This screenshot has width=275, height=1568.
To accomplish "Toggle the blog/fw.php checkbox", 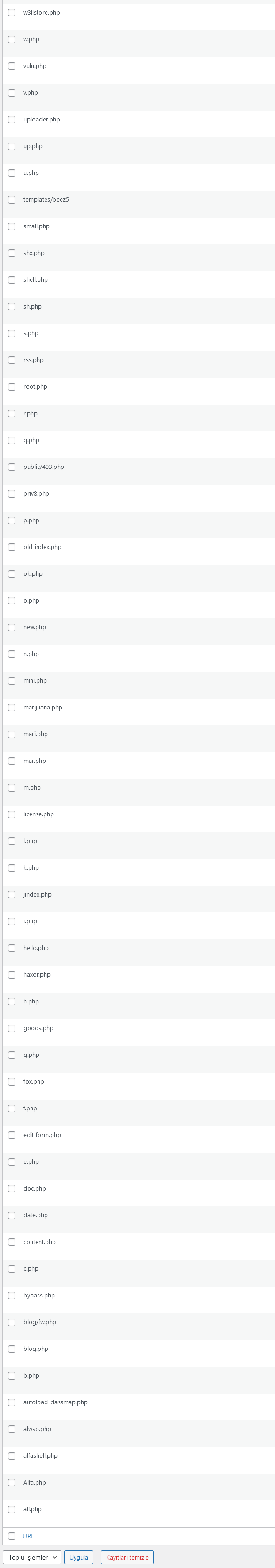I will [12, 1322].
